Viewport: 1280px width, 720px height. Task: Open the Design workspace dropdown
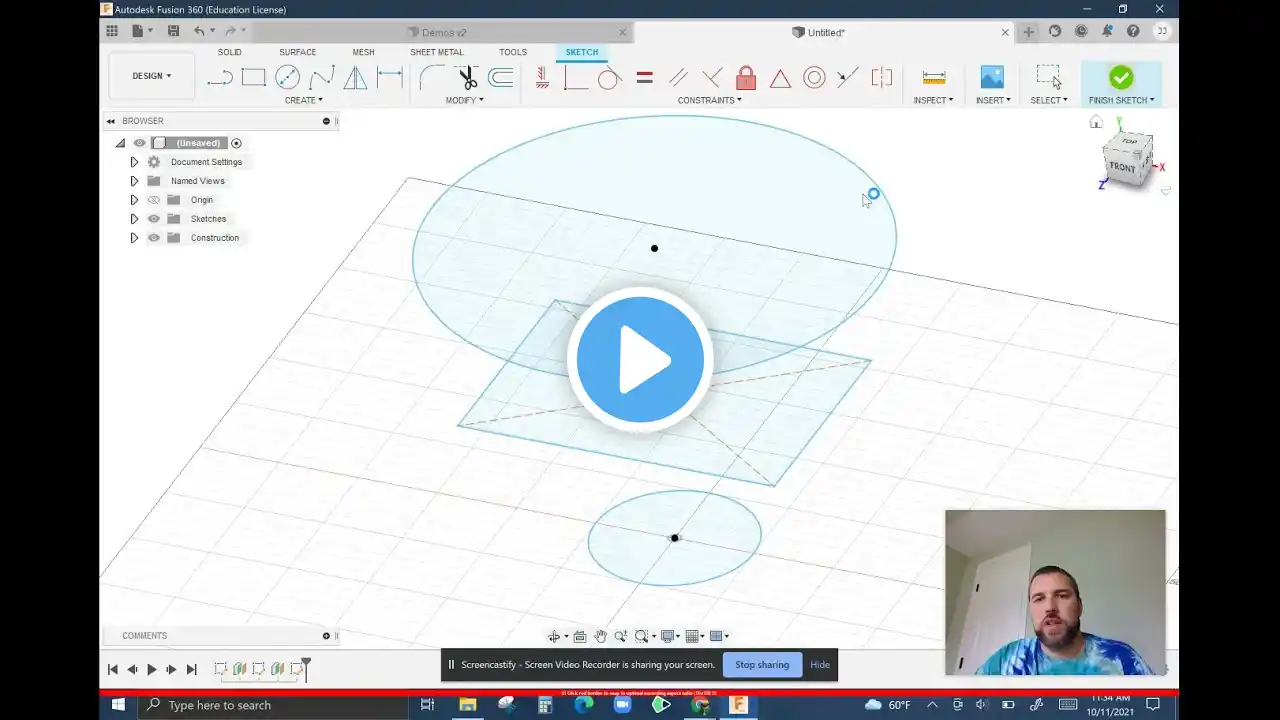pos(152,76)
